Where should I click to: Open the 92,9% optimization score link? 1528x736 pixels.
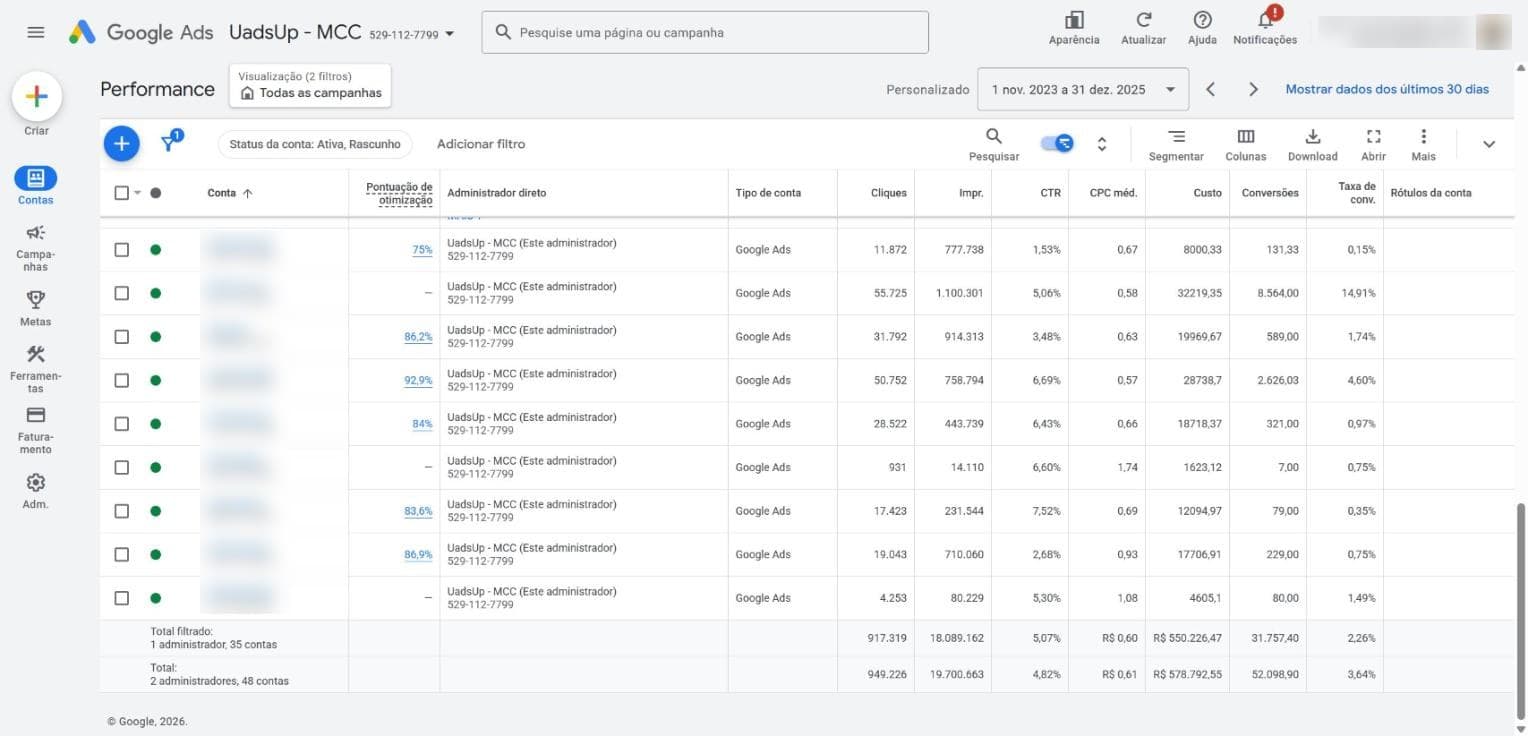pyautogui.click(x=418, y=380)
